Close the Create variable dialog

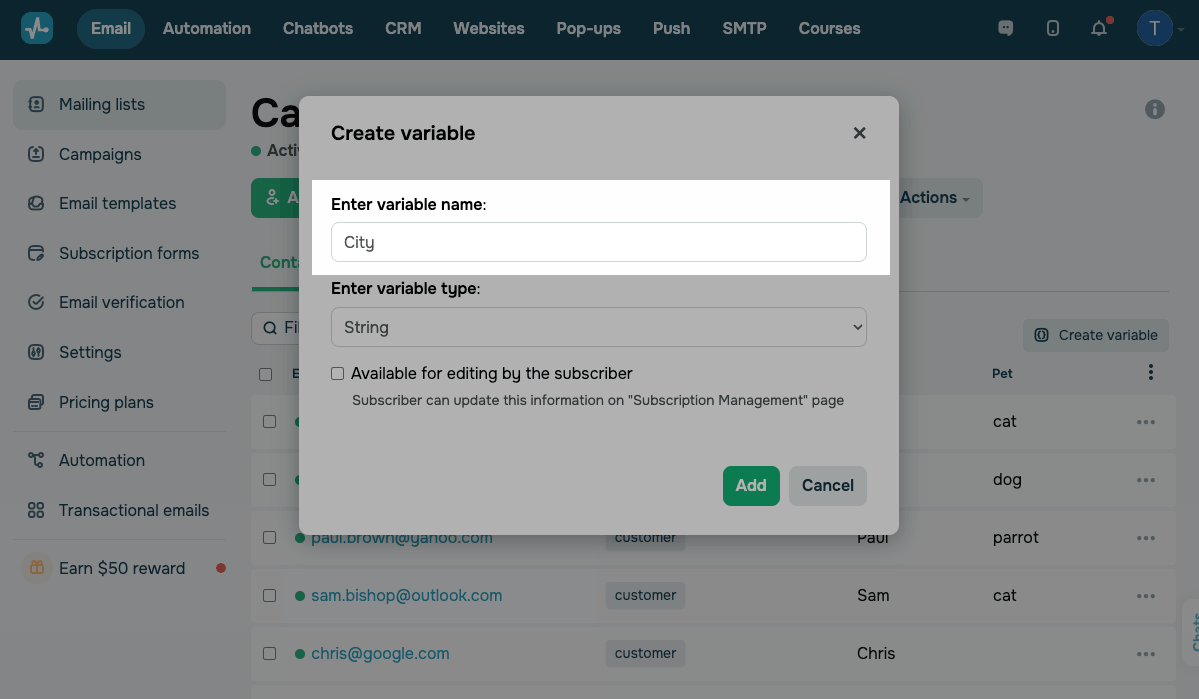point(859,133)
